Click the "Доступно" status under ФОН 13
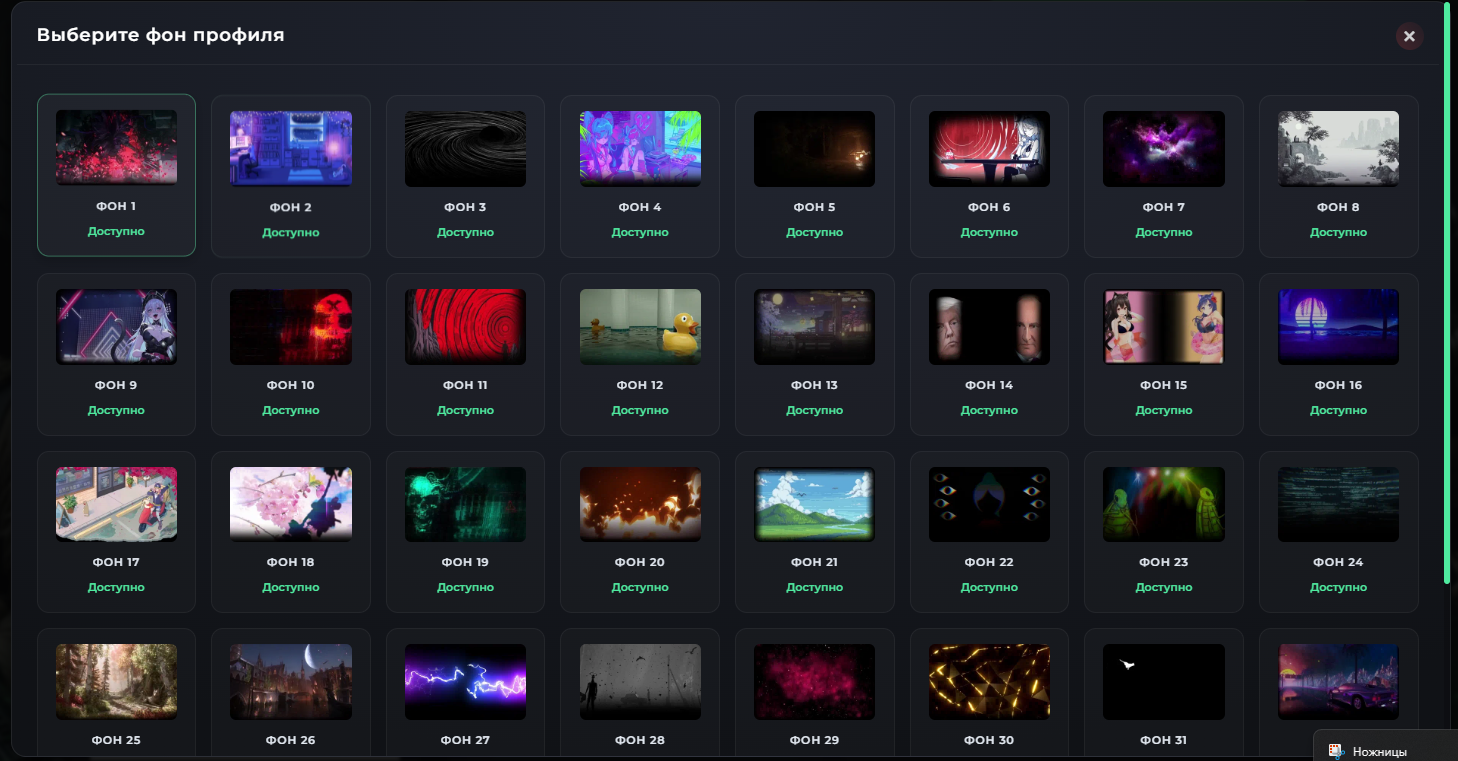1458x761 pixels. (x=815, y=410)
